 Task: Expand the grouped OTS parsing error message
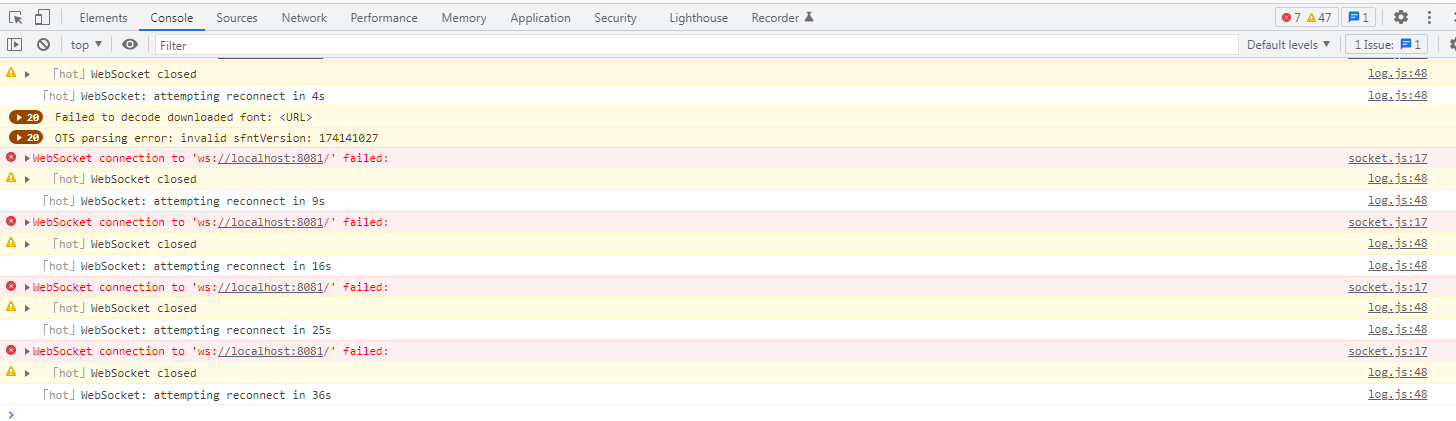pos(26,138)
